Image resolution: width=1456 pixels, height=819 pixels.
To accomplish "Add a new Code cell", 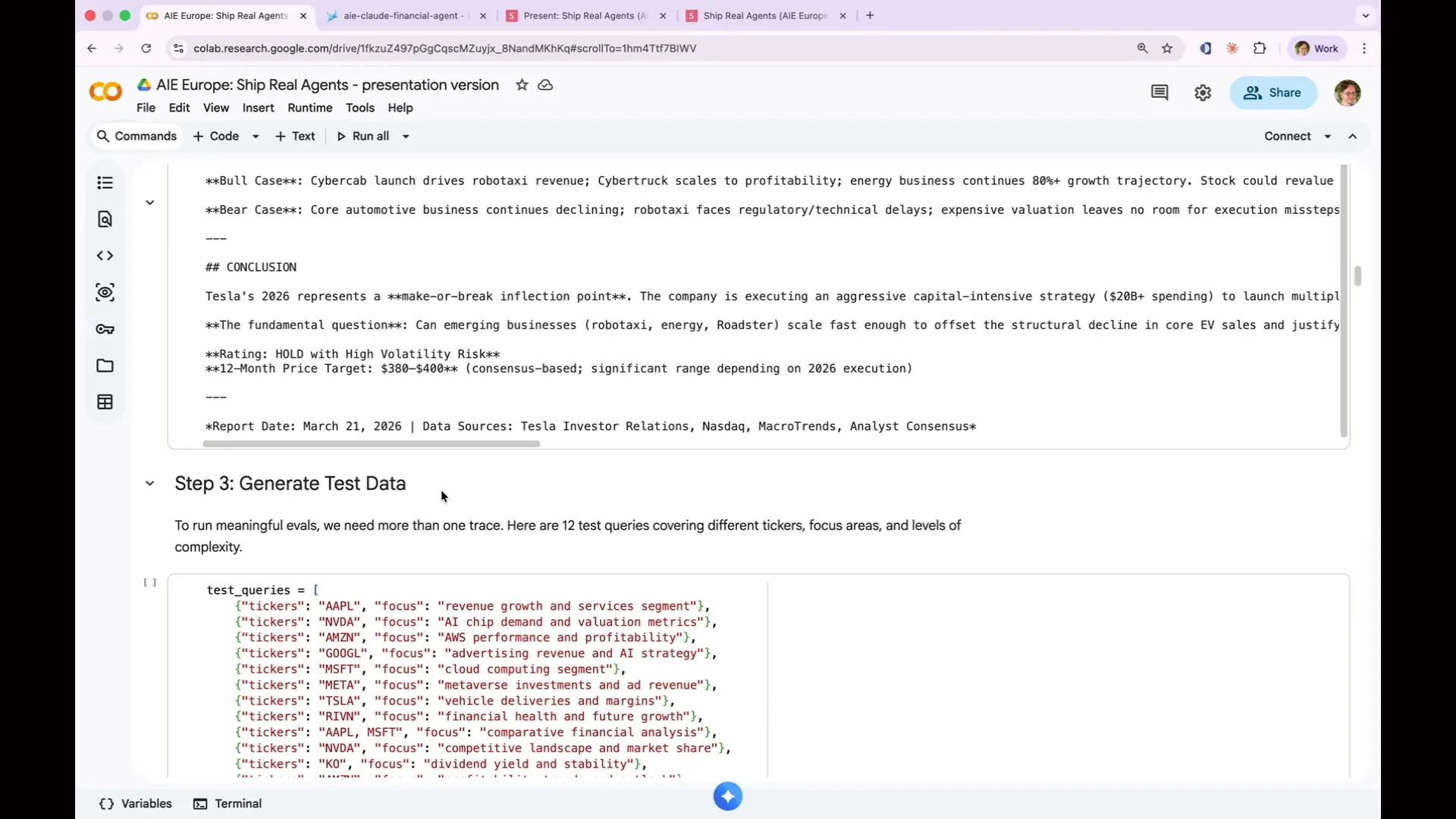I will [216, 136].
